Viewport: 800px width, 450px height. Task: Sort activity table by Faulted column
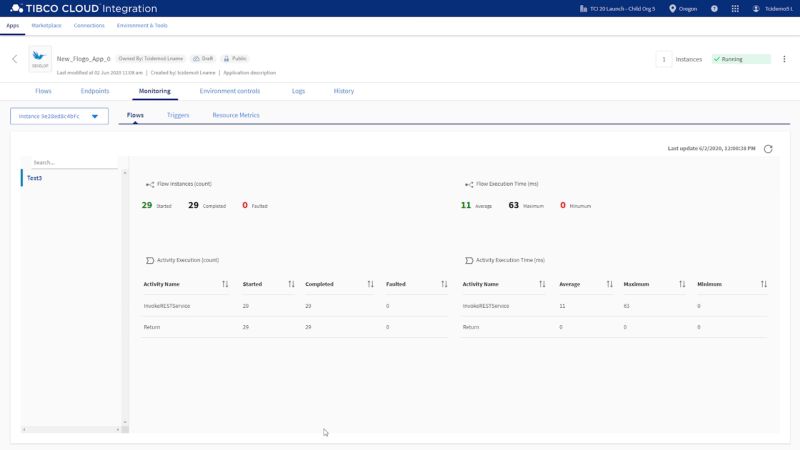pyautogui.click(x=444, y=284)
